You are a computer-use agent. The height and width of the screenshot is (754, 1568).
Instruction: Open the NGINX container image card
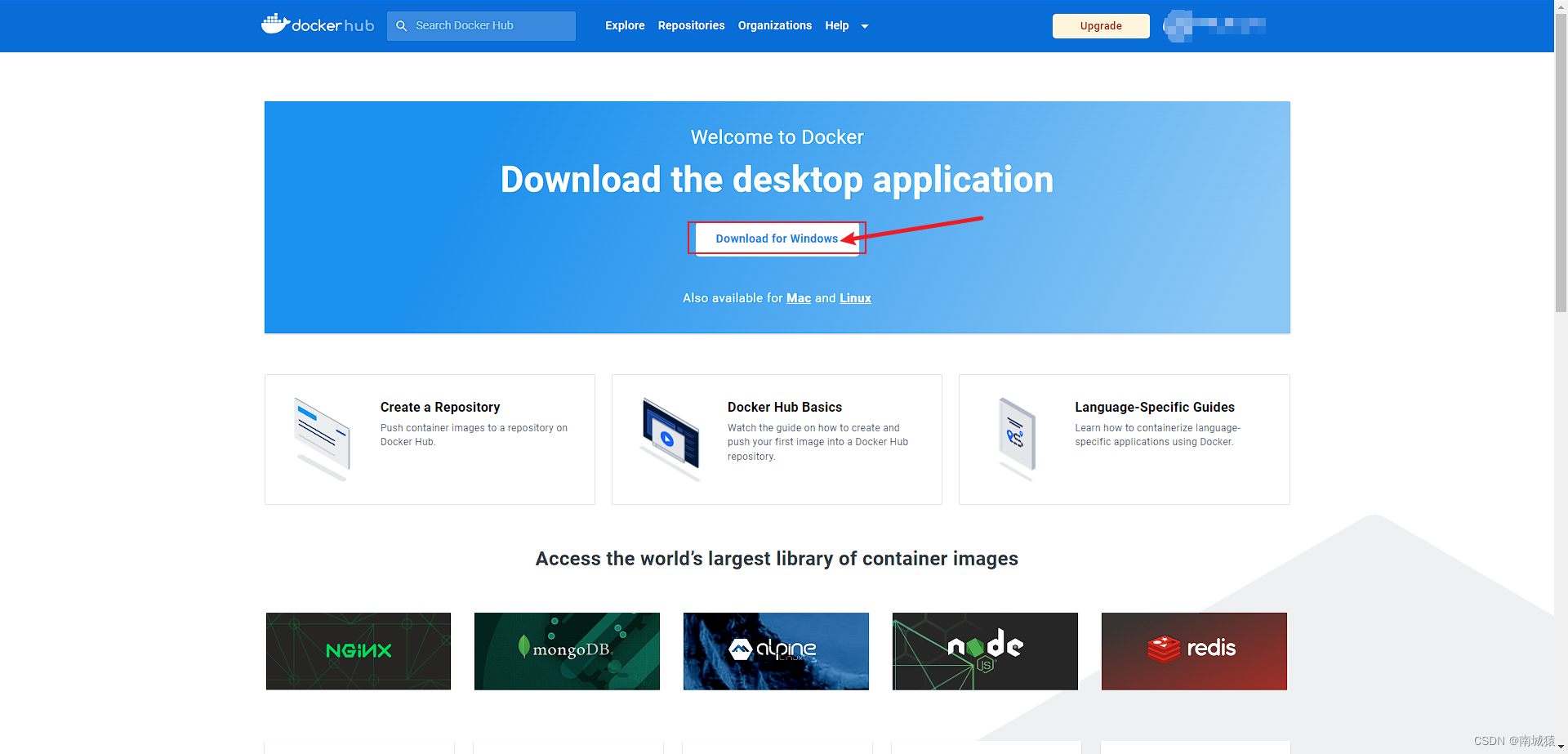[358, 651]
